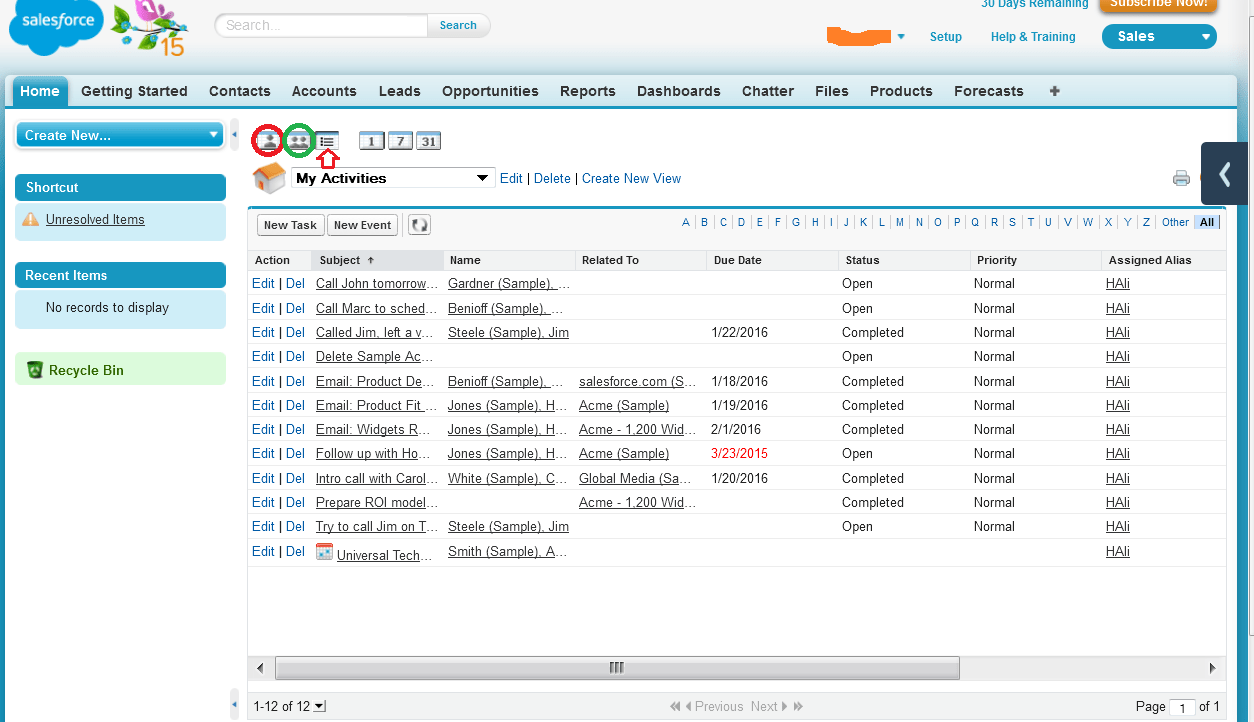Switch to activity list view icon
Screen dimensions: 1254x722
pyautogui.click(x=328, y=141)
